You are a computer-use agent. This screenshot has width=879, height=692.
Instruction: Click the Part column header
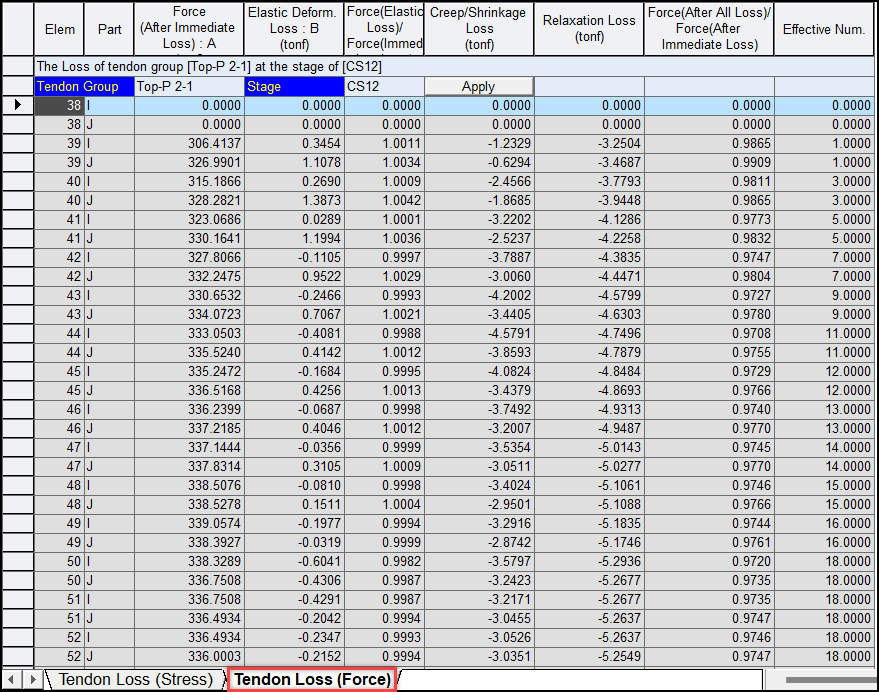click(x=109, y=29)
